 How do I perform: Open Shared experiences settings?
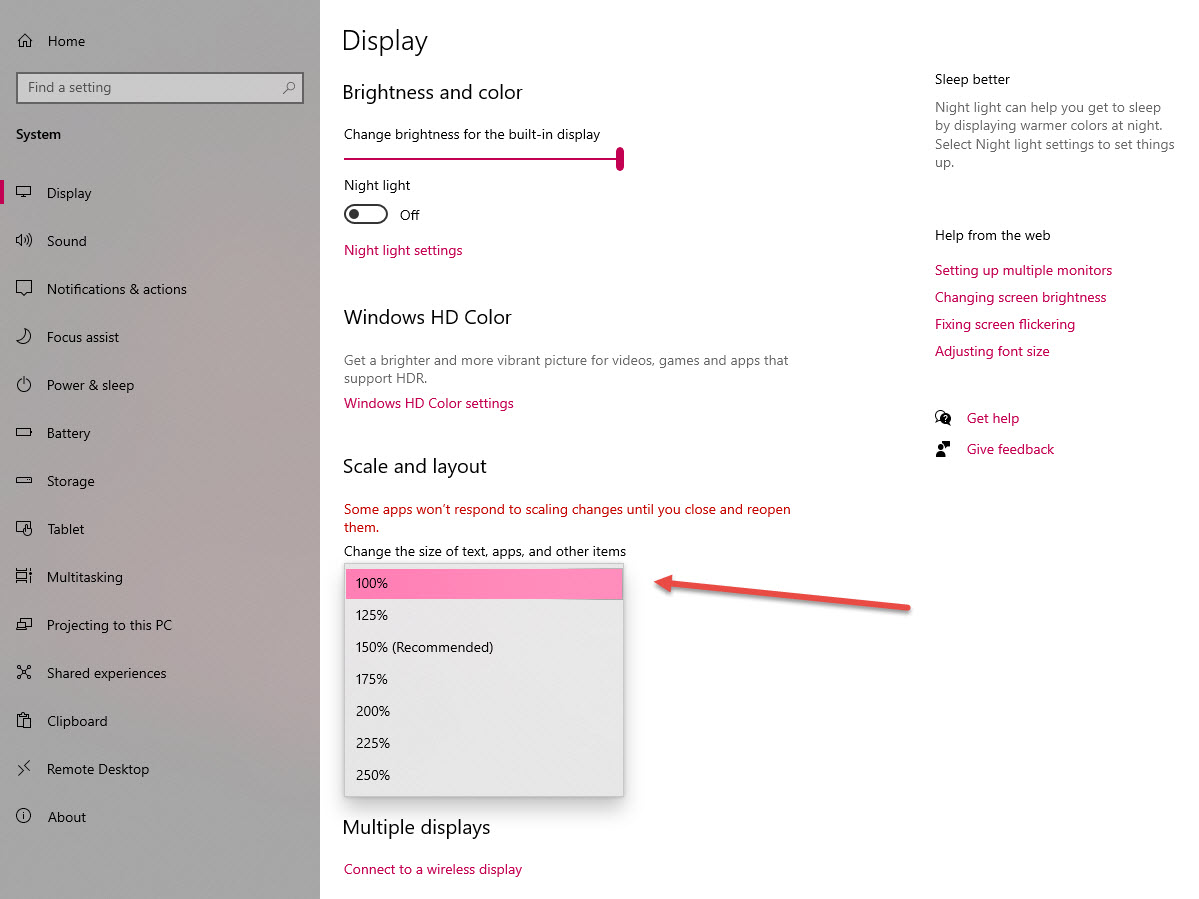[x=160, y=673]
